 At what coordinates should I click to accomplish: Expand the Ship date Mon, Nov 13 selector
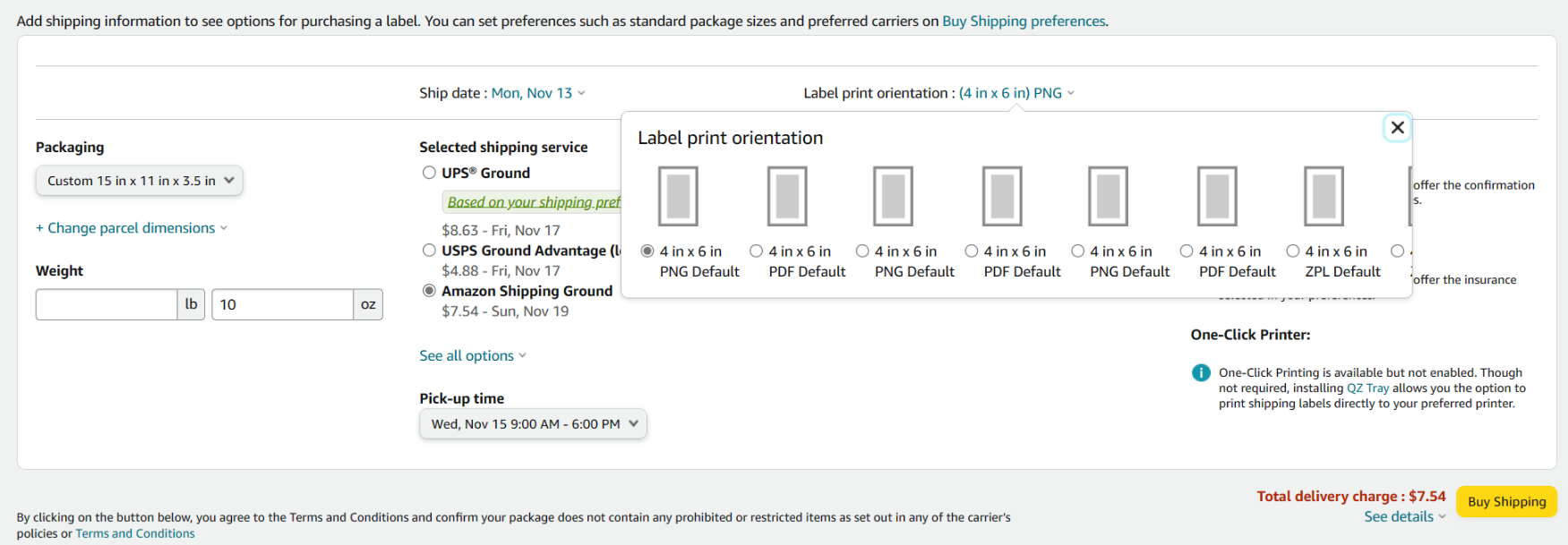pyautogui.click(x=537, y=93)
